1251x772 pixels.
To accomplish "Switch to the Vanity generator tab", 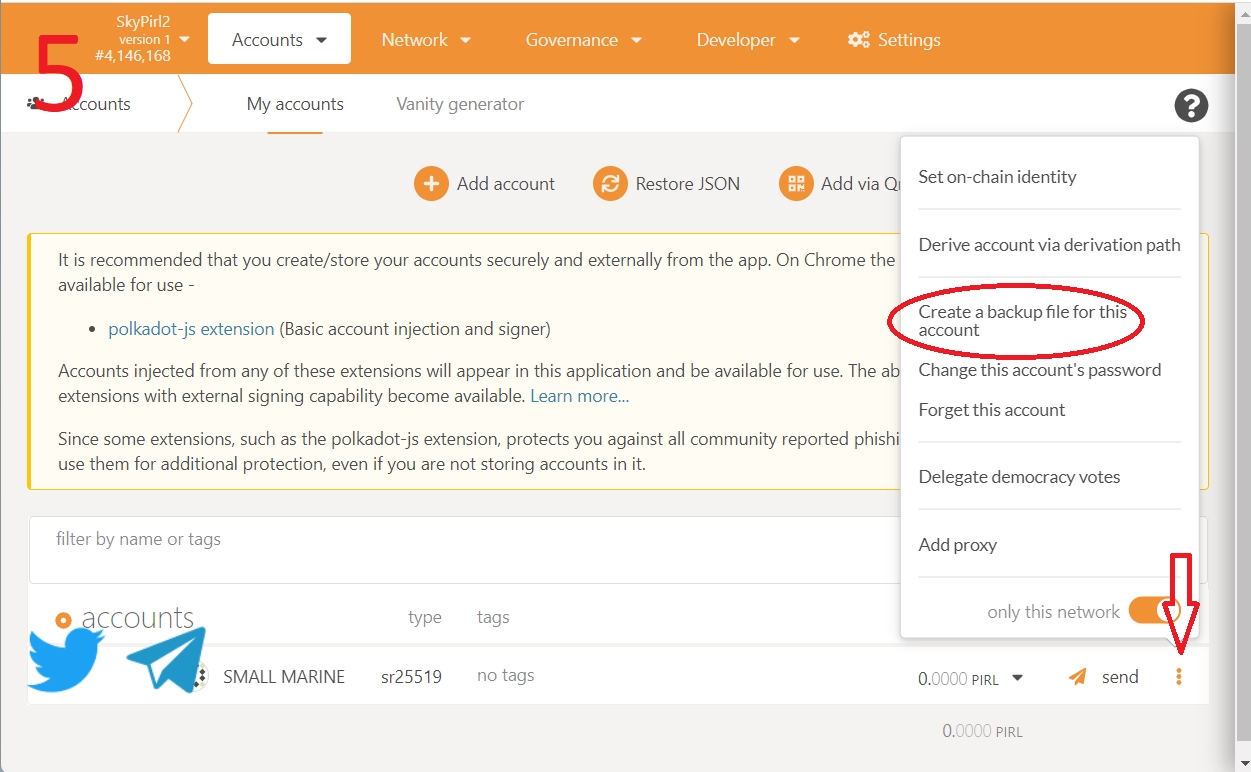I will pyautogui.click(x=460, y=104).
